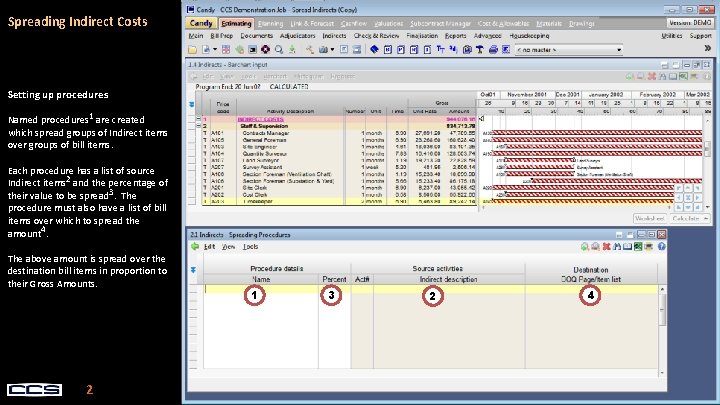The width and height of the screenshot is (720, 405).
Task: Select the 'General Foreman' row
Action: pyautogui.click(x=339, y=140)
